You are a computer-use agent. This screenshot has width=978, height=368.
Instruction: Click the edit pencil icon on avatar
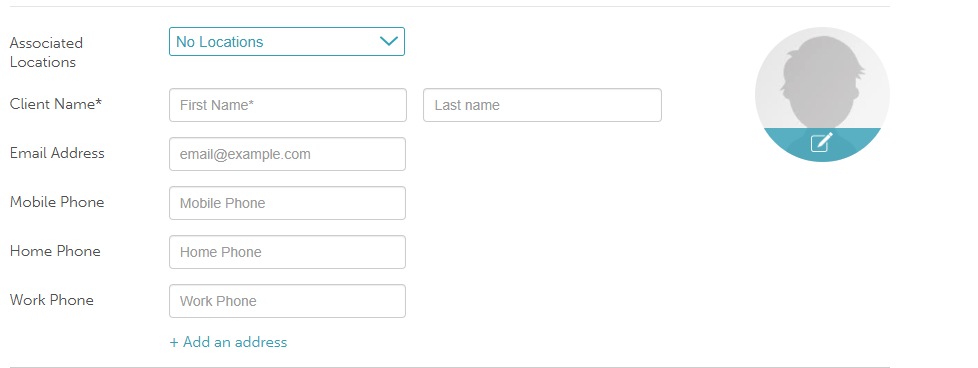[821, 143]
